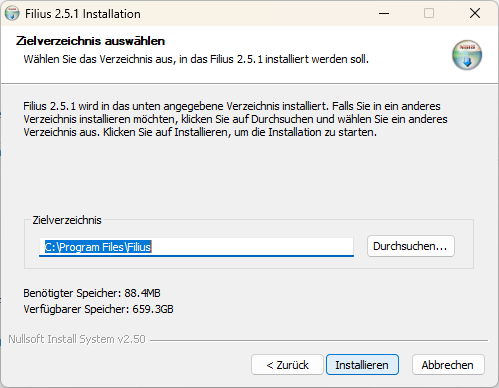Viewport: 499px width, 388px height.
Task: Click the Nullsoft Install System v2.50 label
Action: 77,339
